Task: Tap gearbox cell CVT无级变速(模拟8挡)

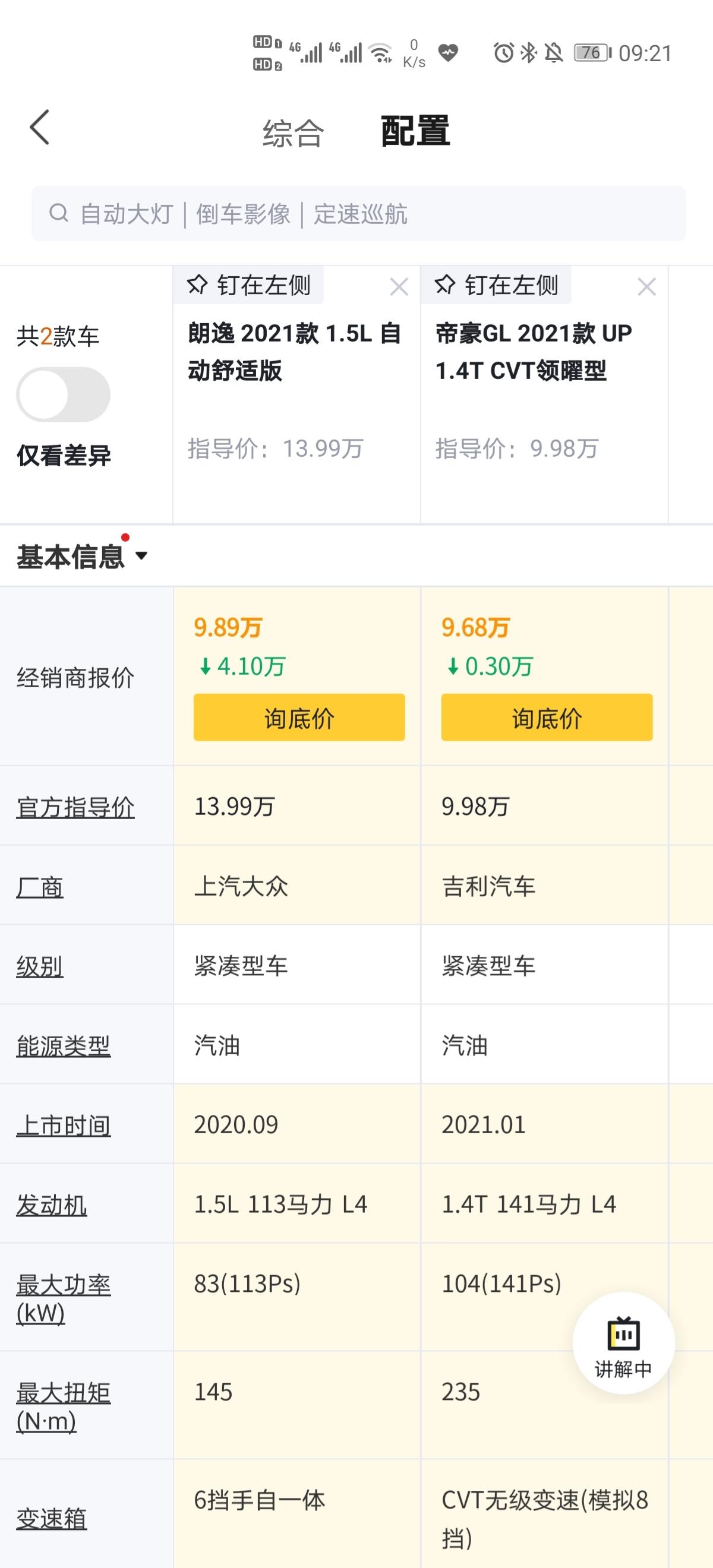Action: coord(545,1519)
